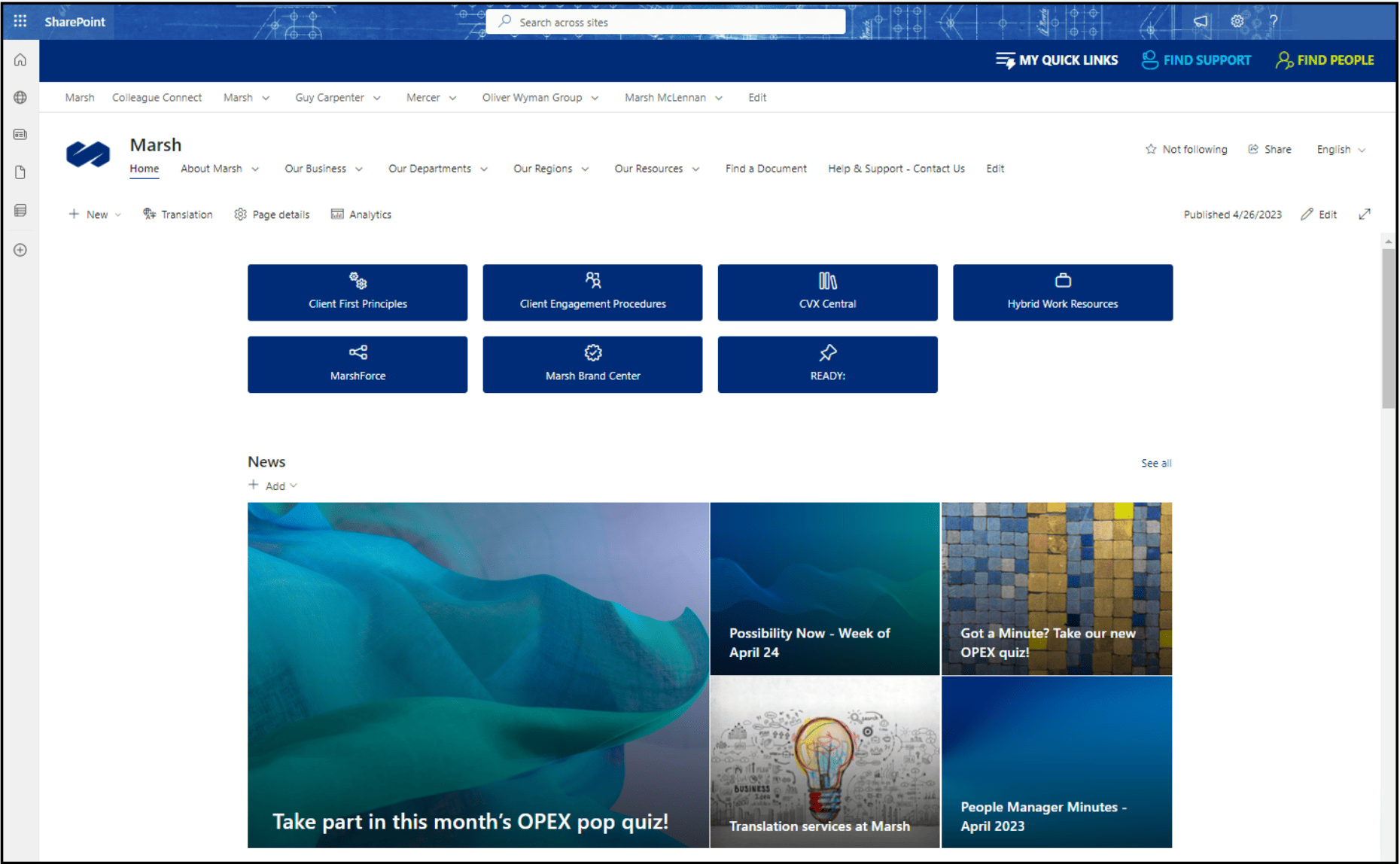This screenshot has height=864, width=1400.
Task: Open the OPEX pop quiz news story
Action: pyautogui.click(x=478, y=675)
